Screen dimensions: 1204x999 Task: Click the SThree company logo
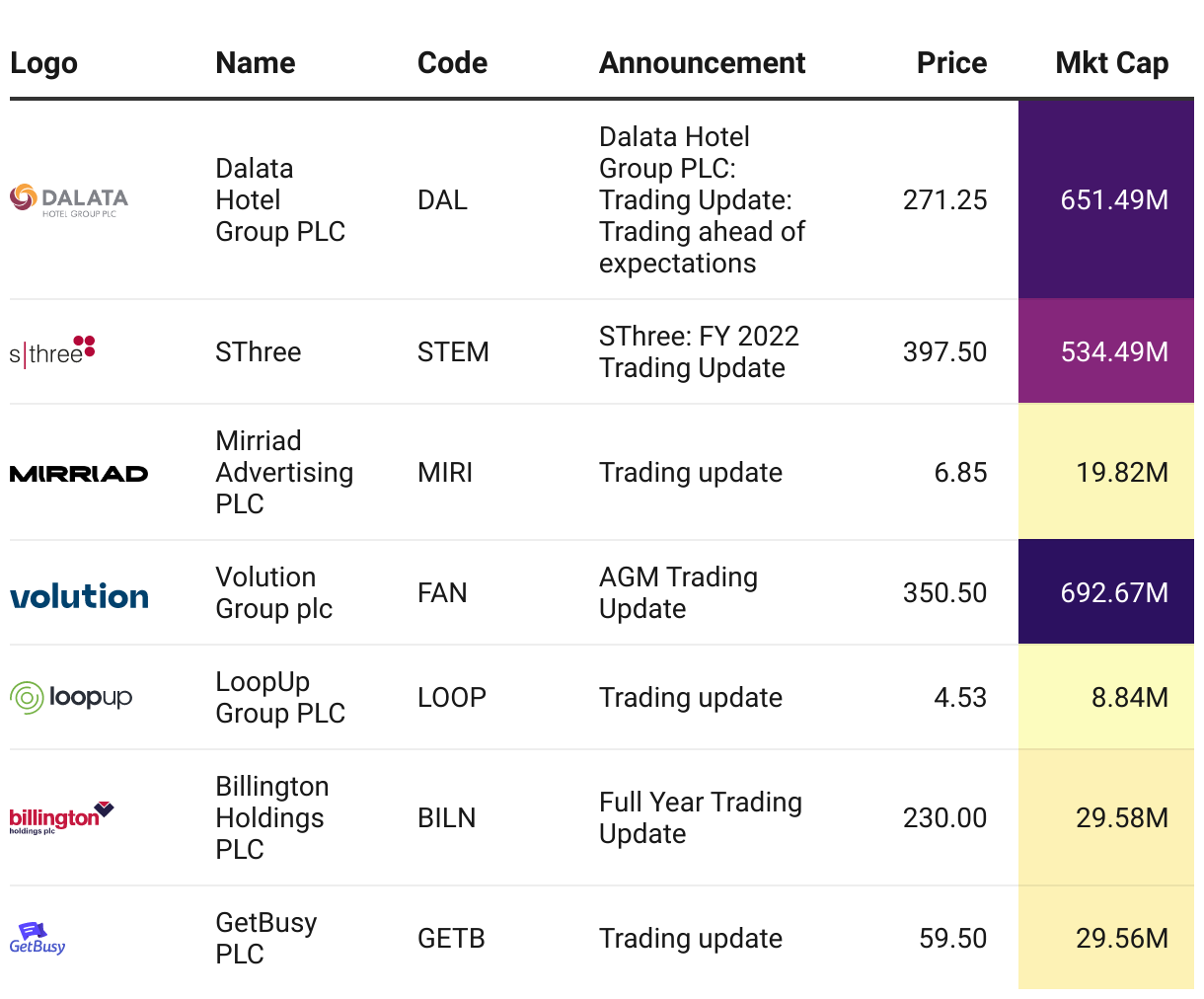[52, 351]
